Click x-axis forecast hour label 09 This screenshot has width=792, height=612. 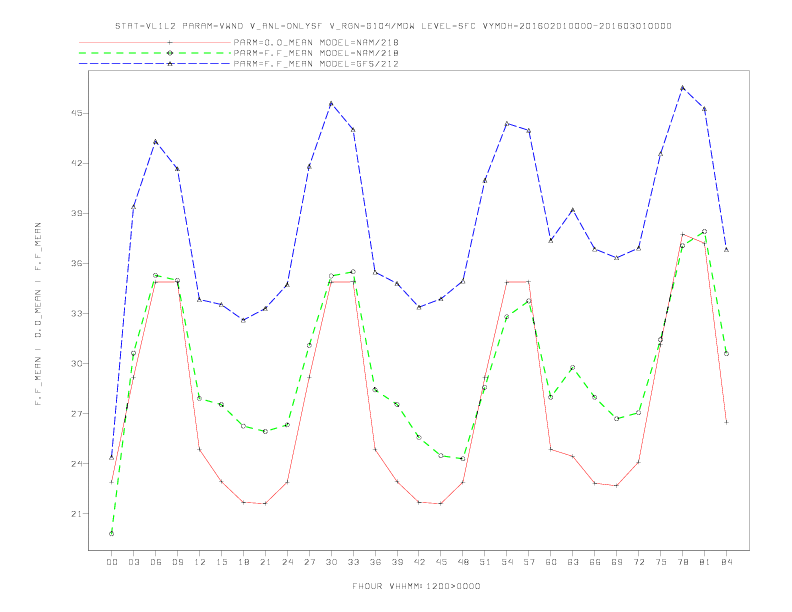click(177, 562)
